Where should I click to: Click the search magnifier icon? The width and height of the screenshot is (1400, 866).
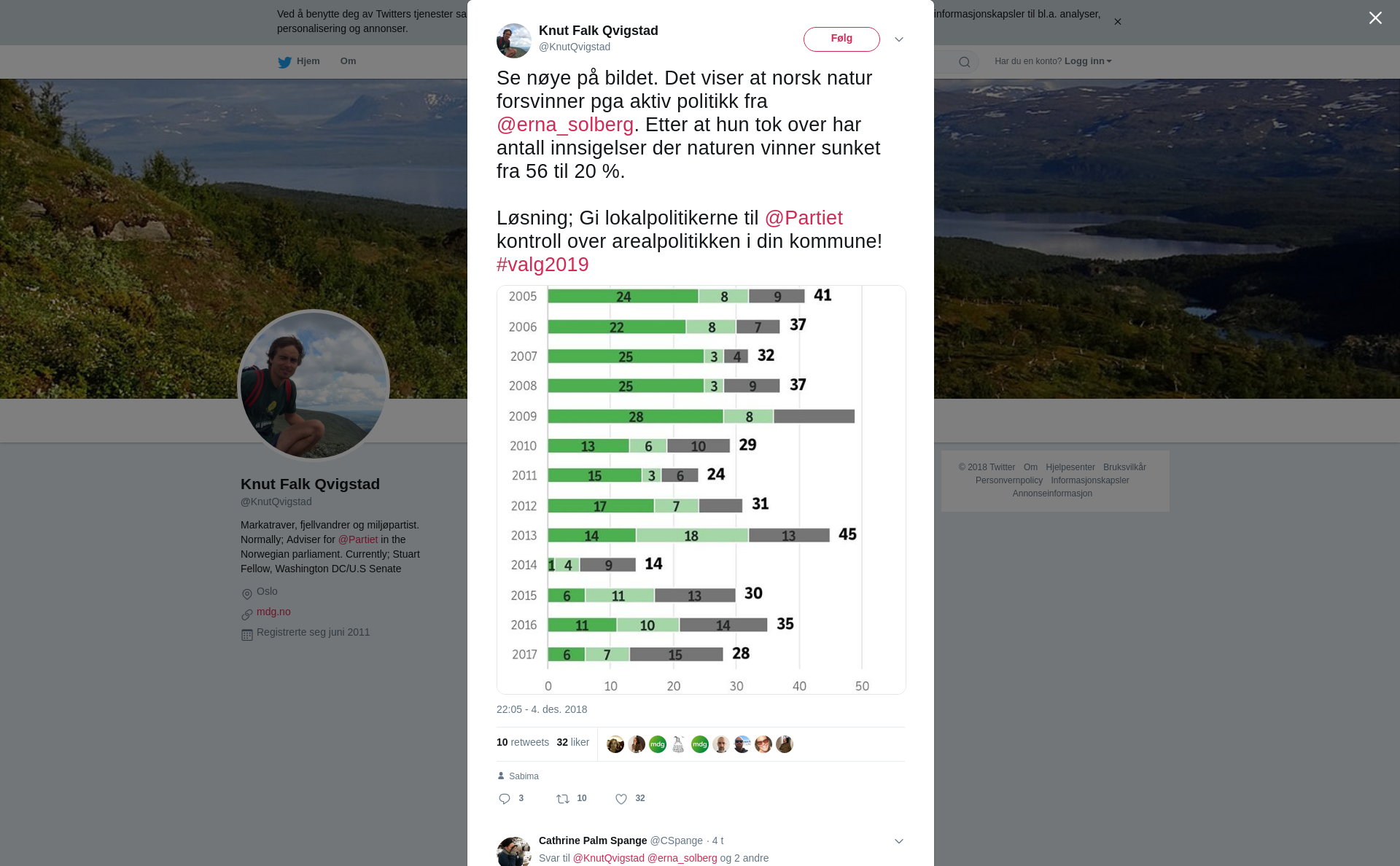pyautogui.click(x=965, y=62)
